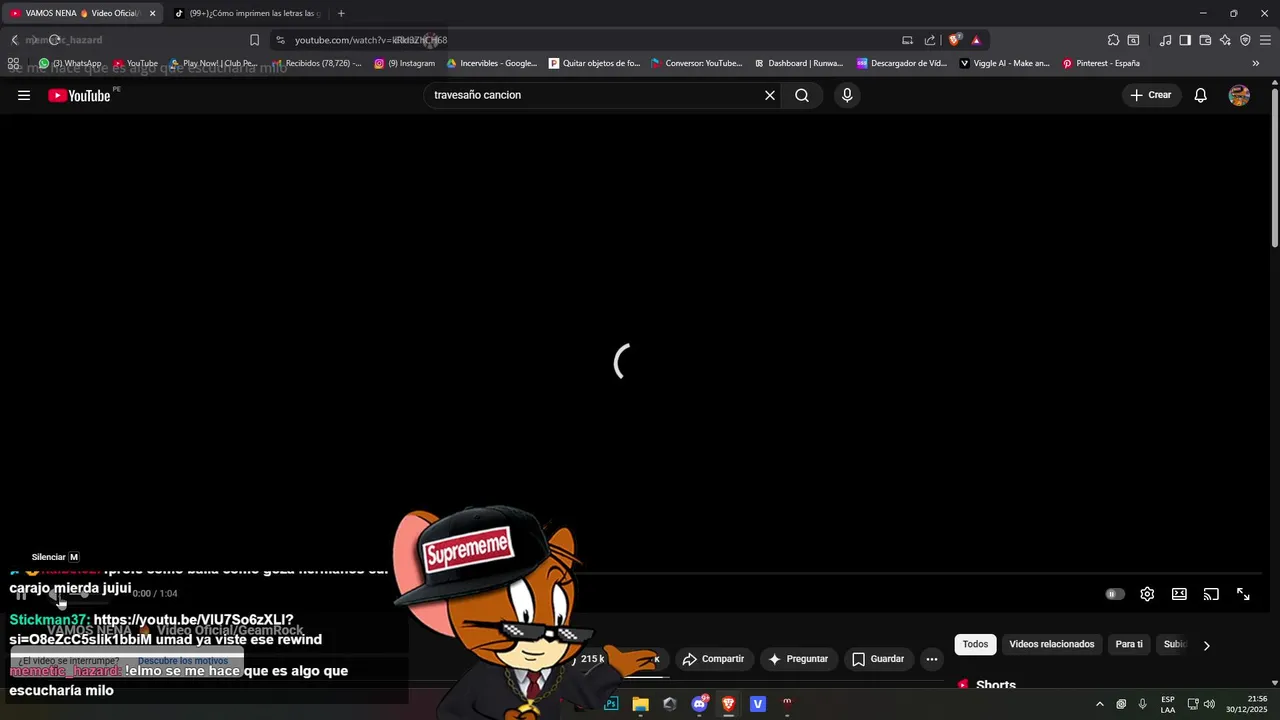Open the account avatar menu

(1239, 95)
